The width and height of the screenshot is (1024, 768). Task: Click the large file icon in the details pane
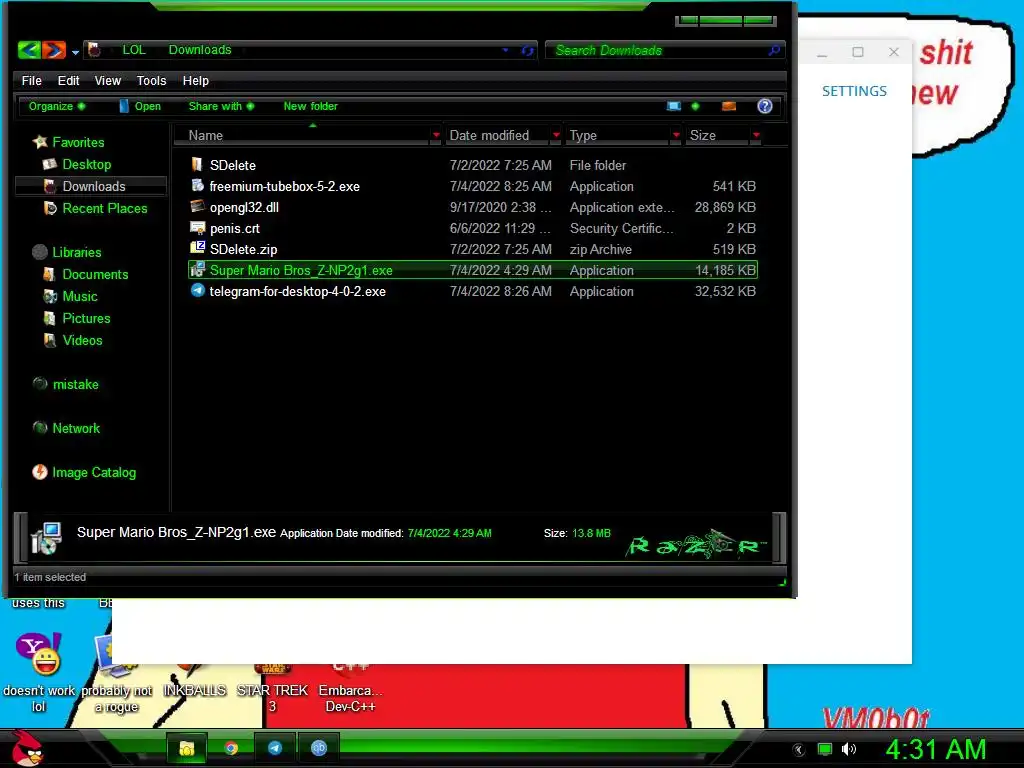46,537
